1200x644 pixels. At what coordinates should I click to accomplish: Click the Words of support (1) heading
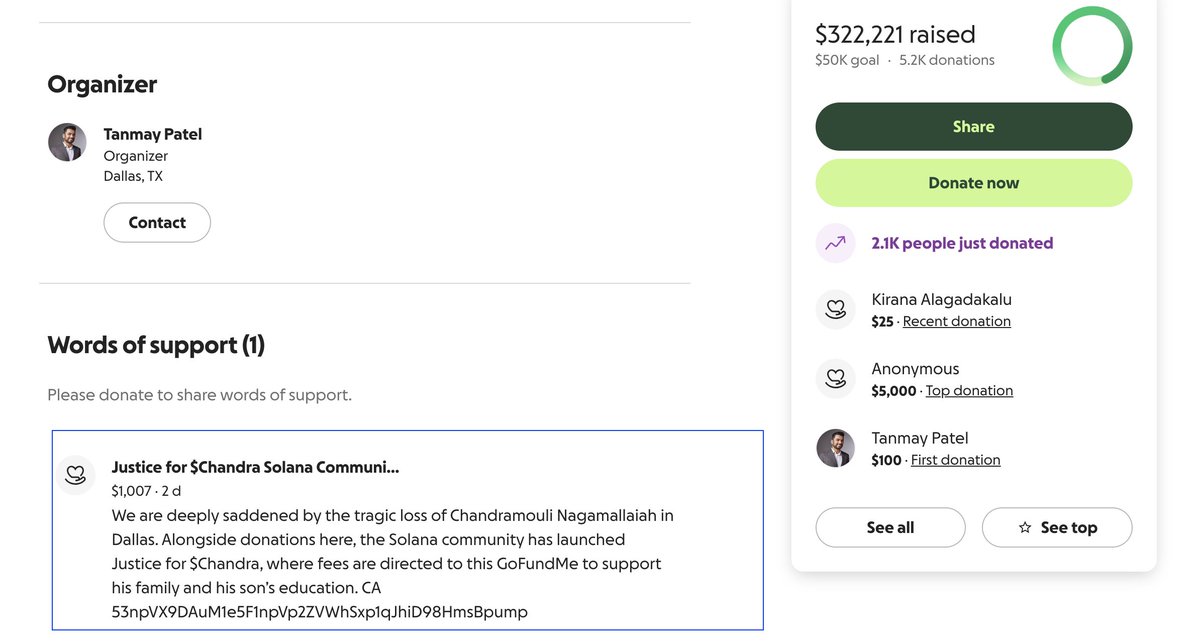(x=156, y=345)
